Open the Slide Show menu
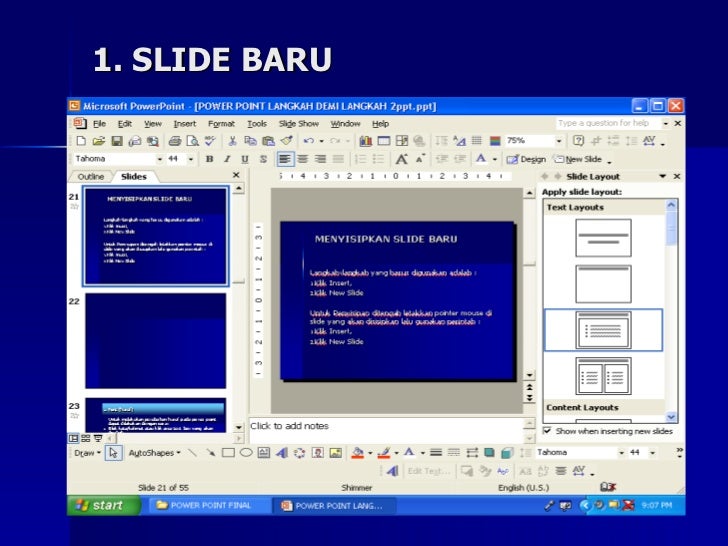 (x=299, y=124)
